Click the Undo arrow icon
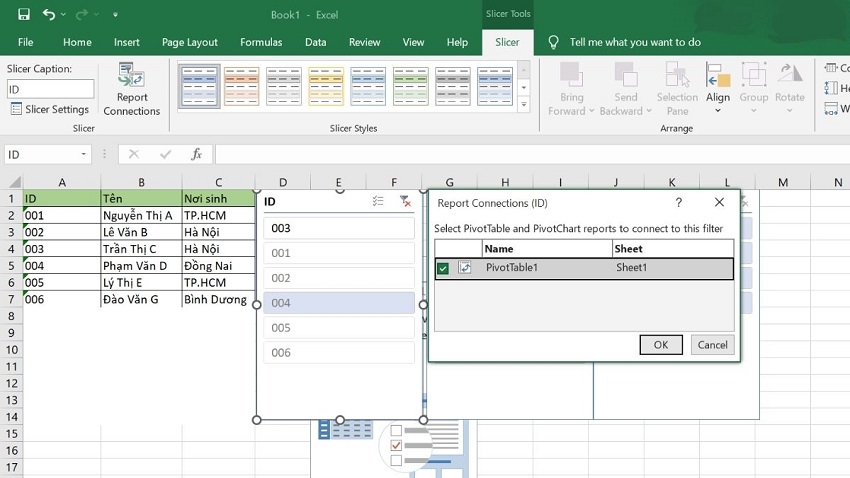 pyautogui.click(x=50, y=15)
